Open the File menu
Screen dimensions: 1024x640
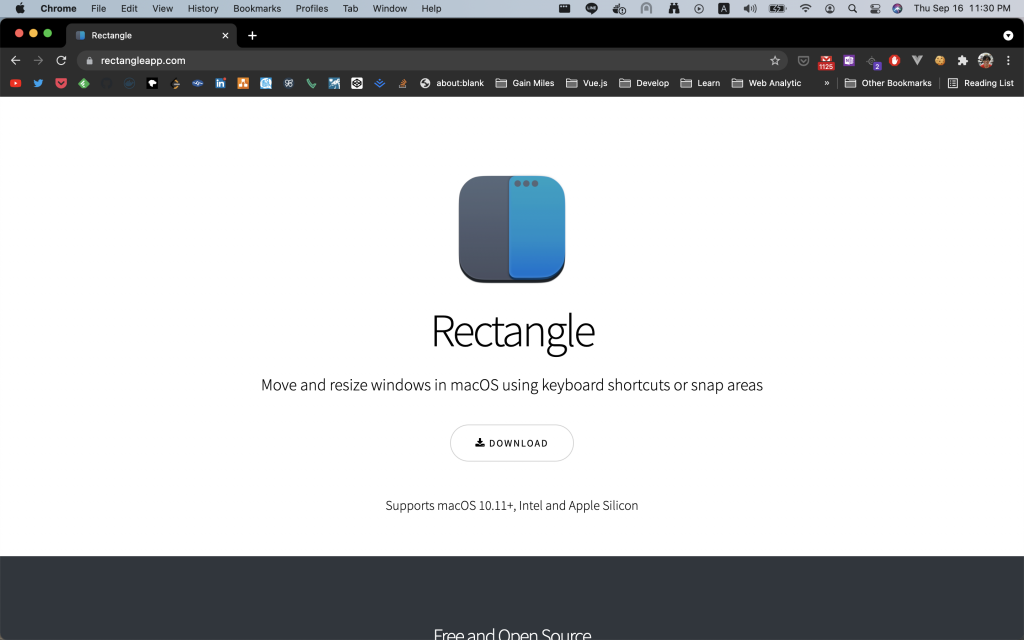(99, 8)
